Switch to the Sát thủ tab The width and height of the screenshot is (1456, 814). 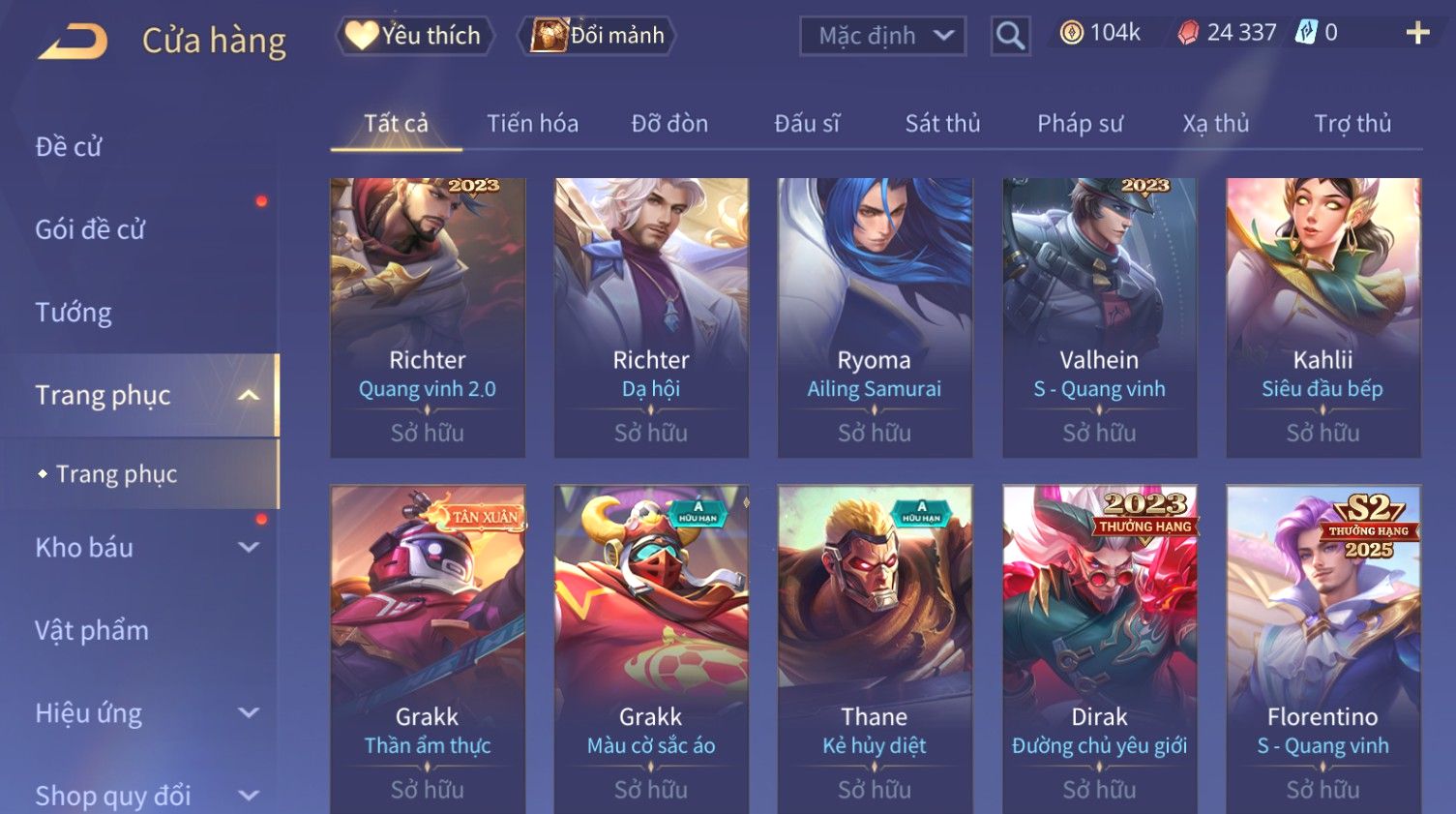(942, 124)
